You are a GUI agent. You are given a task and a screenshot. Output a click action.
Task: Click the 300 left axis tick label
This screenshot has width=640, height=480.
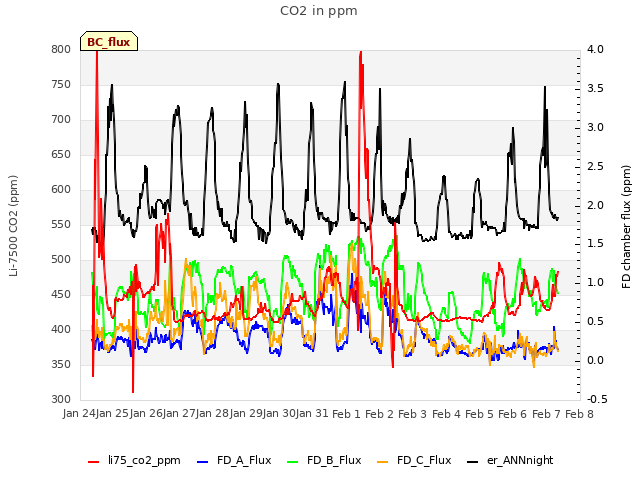(x=61, y=399)
